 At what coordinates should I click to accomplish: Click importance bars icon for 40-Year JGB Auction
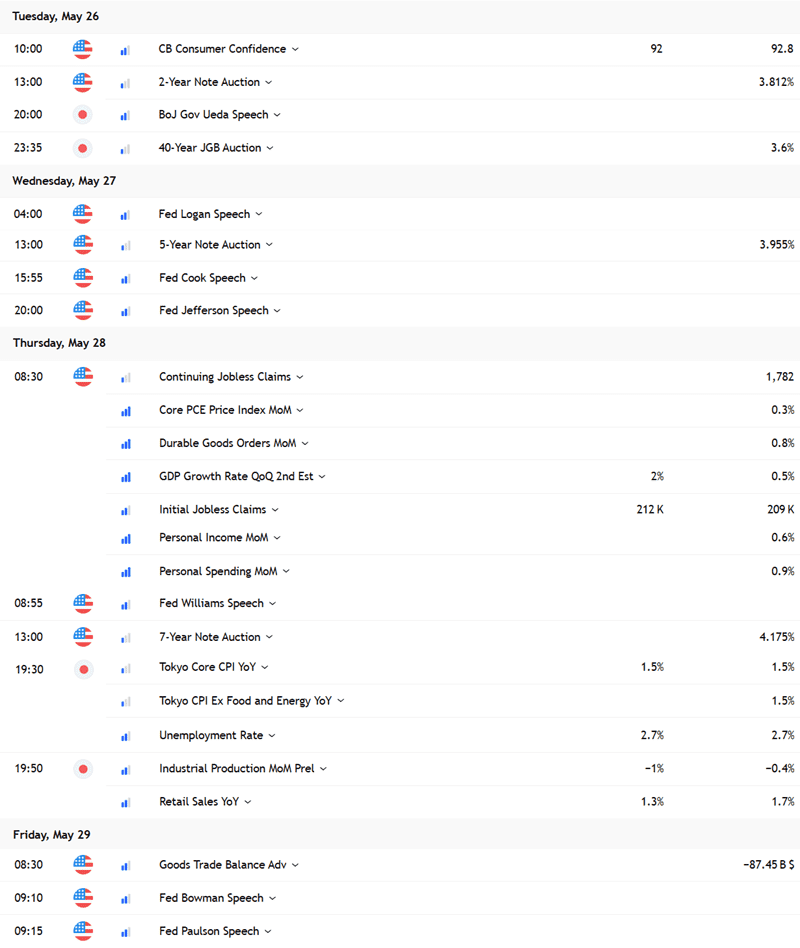coord(125,149)
